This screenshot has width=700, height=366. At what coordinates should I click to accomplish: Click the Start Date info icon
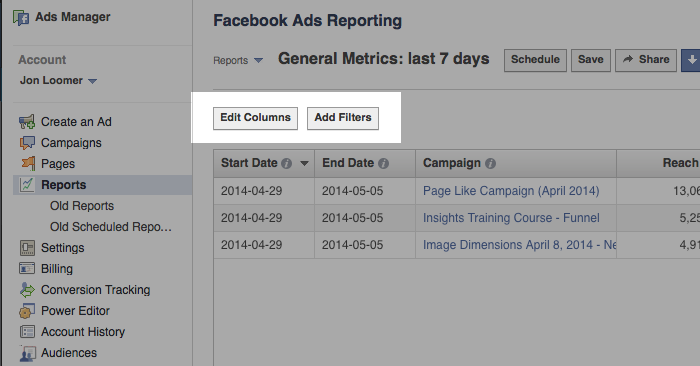coord(287,164)
